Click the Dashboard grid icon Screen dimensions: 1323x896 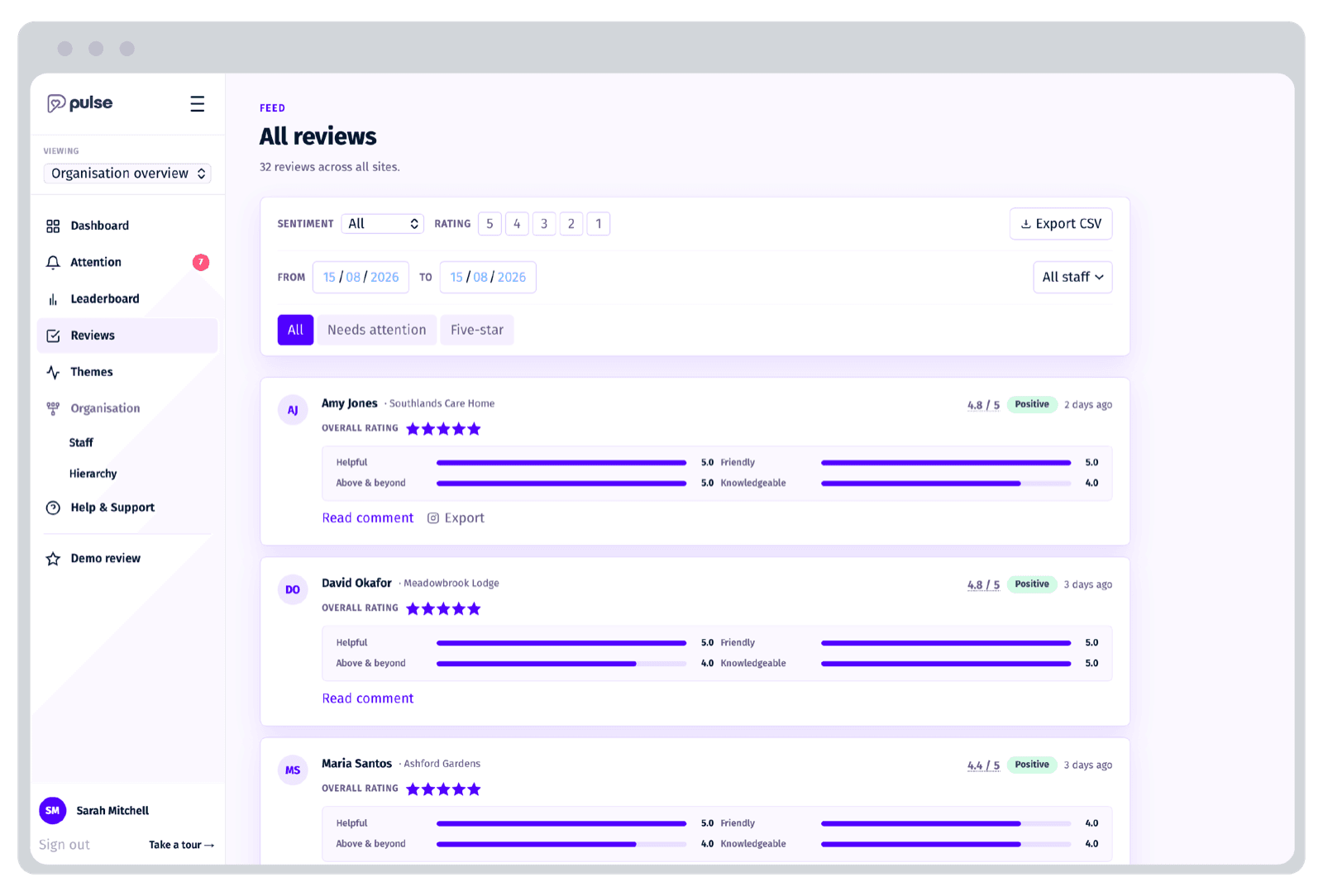coord(53,226)
